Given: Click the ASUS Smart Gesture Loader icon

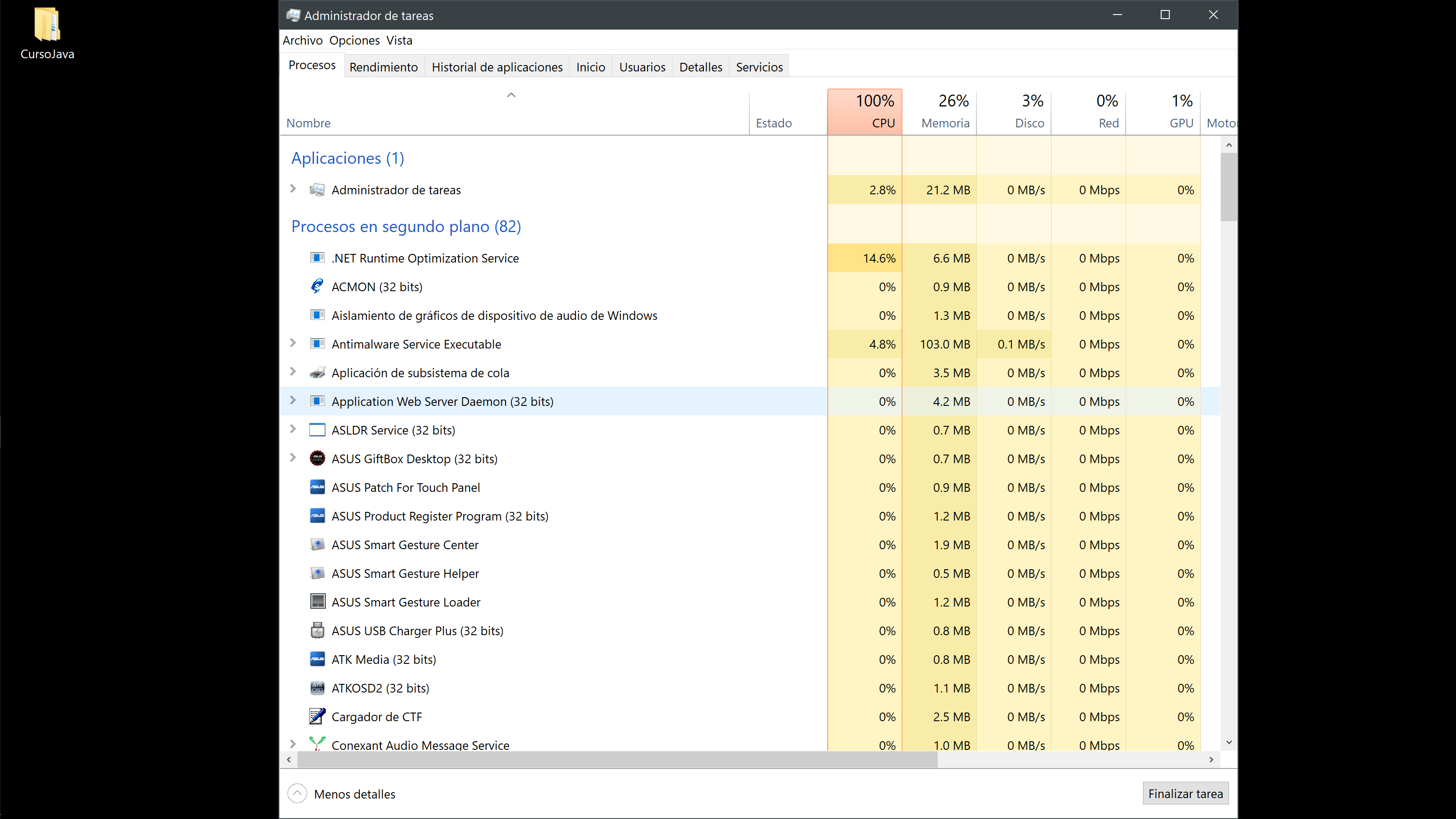Looking at the screenshot, I should (317, 602).
